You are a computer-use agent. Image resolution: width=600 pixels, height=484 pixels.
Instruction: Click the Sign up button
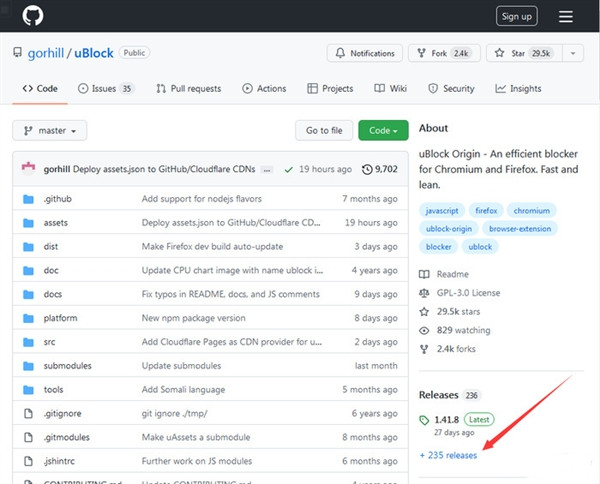click(516, 16)
